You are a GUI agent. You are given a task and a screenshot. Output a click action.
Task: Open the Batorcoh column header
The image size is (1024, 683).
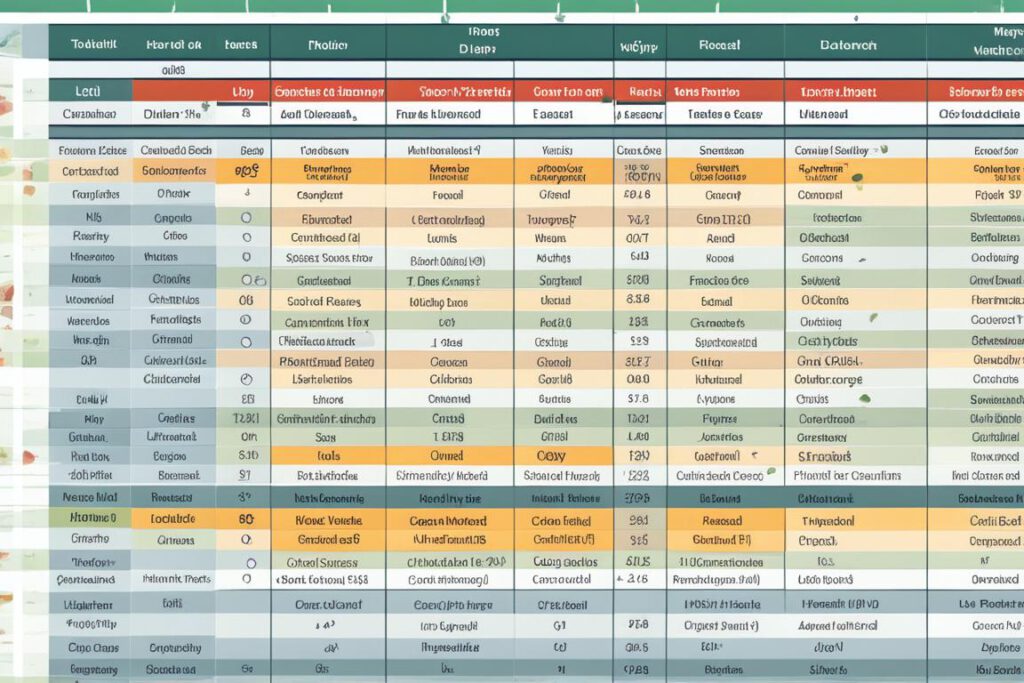pos(848,45)
